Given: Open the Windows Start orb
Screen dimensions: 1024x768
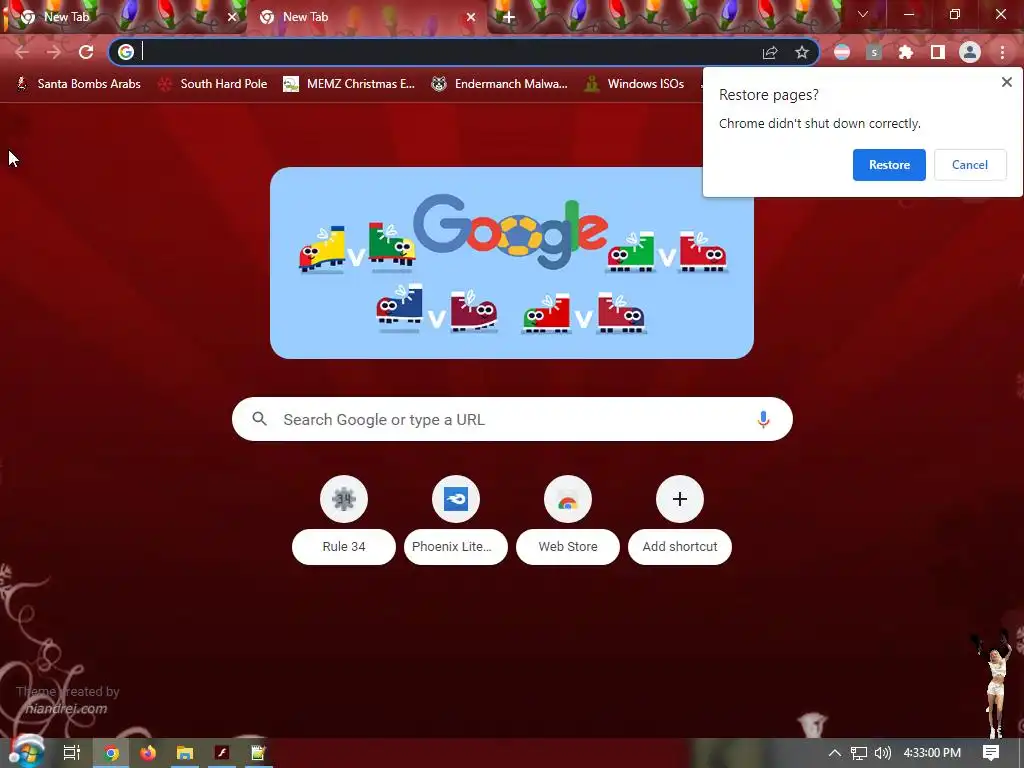Looking at the screenshot, I should (25, 752).
